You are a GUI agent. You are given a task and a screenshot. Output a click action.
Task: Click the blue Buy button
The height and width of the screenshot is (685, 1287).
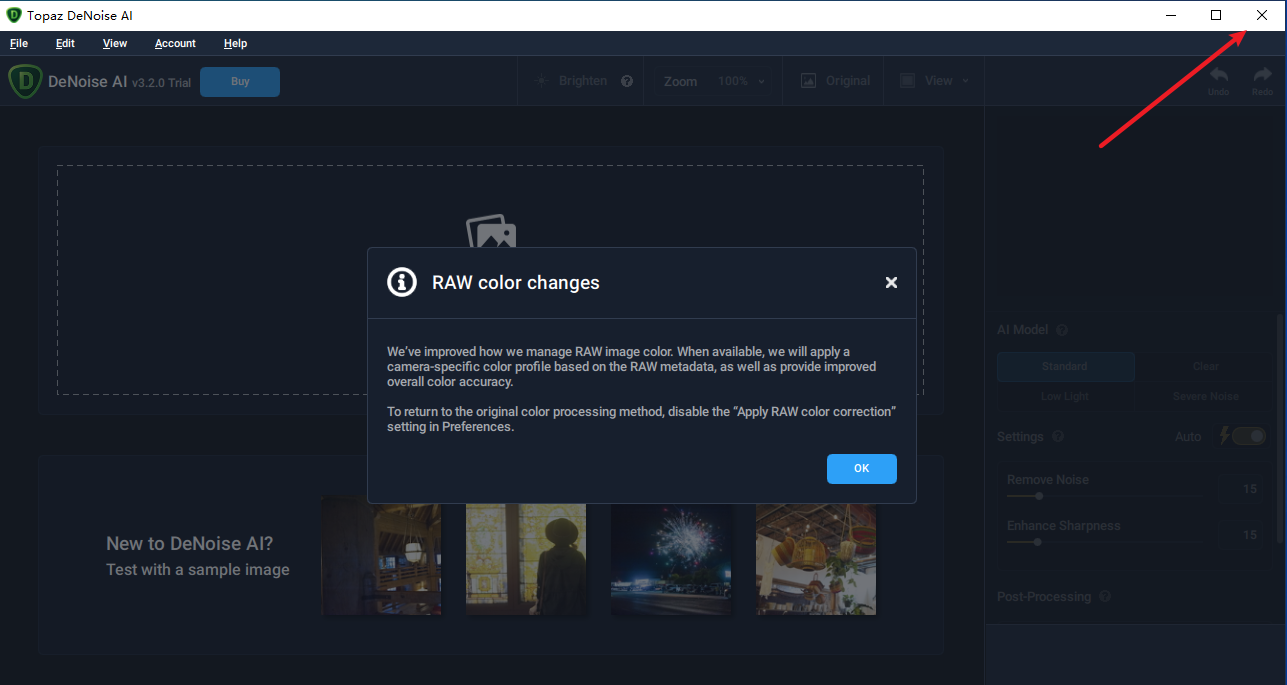click(x=240, y=82)
